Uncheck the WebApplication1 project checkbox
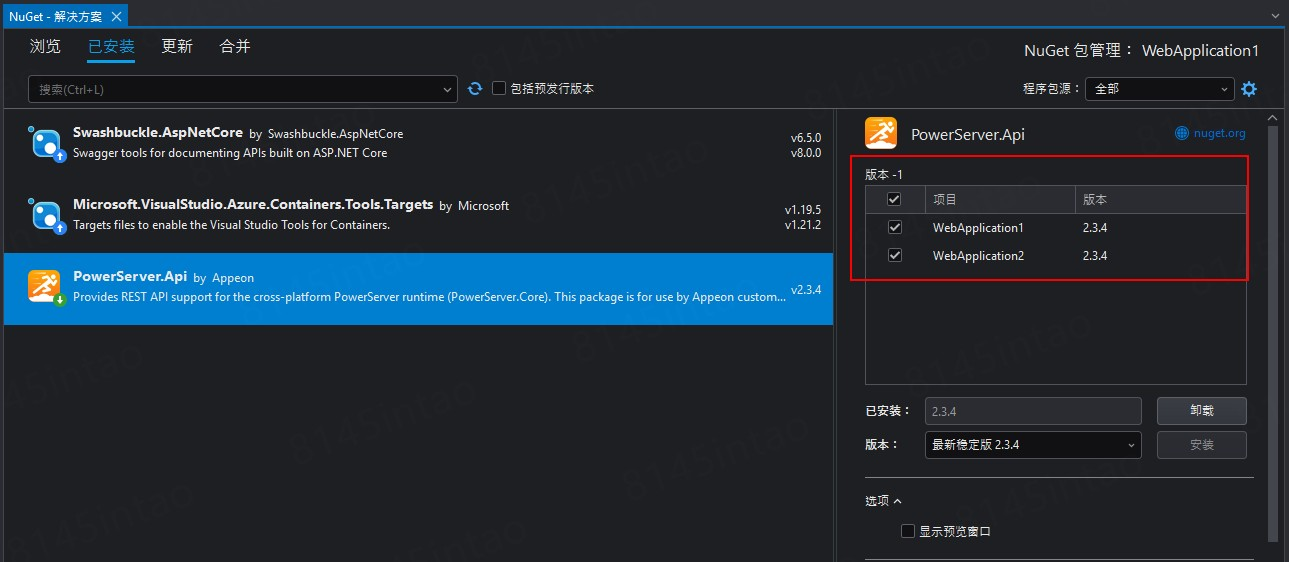This screenshot has width=1289, height=562. tap(895, 228)
